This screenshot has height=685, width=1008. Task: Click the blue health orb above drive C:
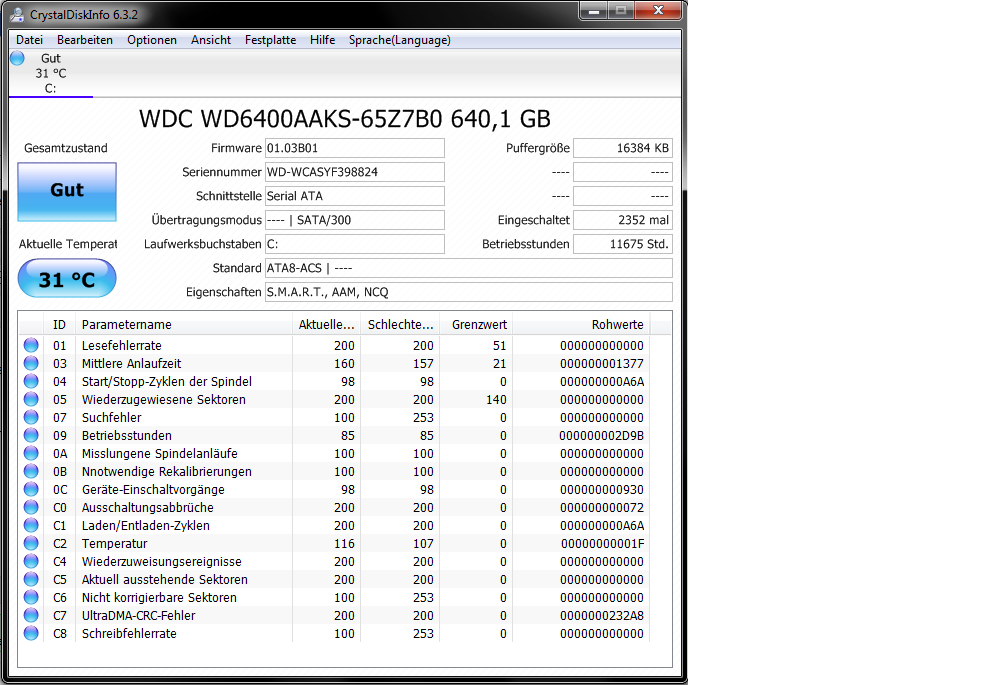pos(17,58)
